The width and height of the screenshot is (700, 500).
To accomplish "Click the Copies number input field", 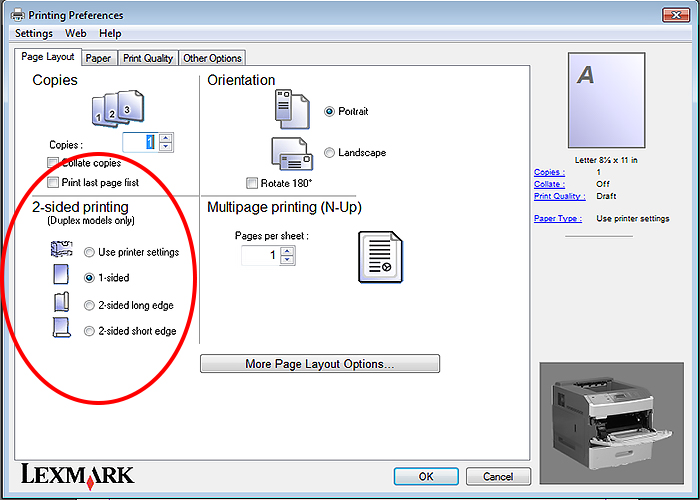I will [x=139, y=143].
